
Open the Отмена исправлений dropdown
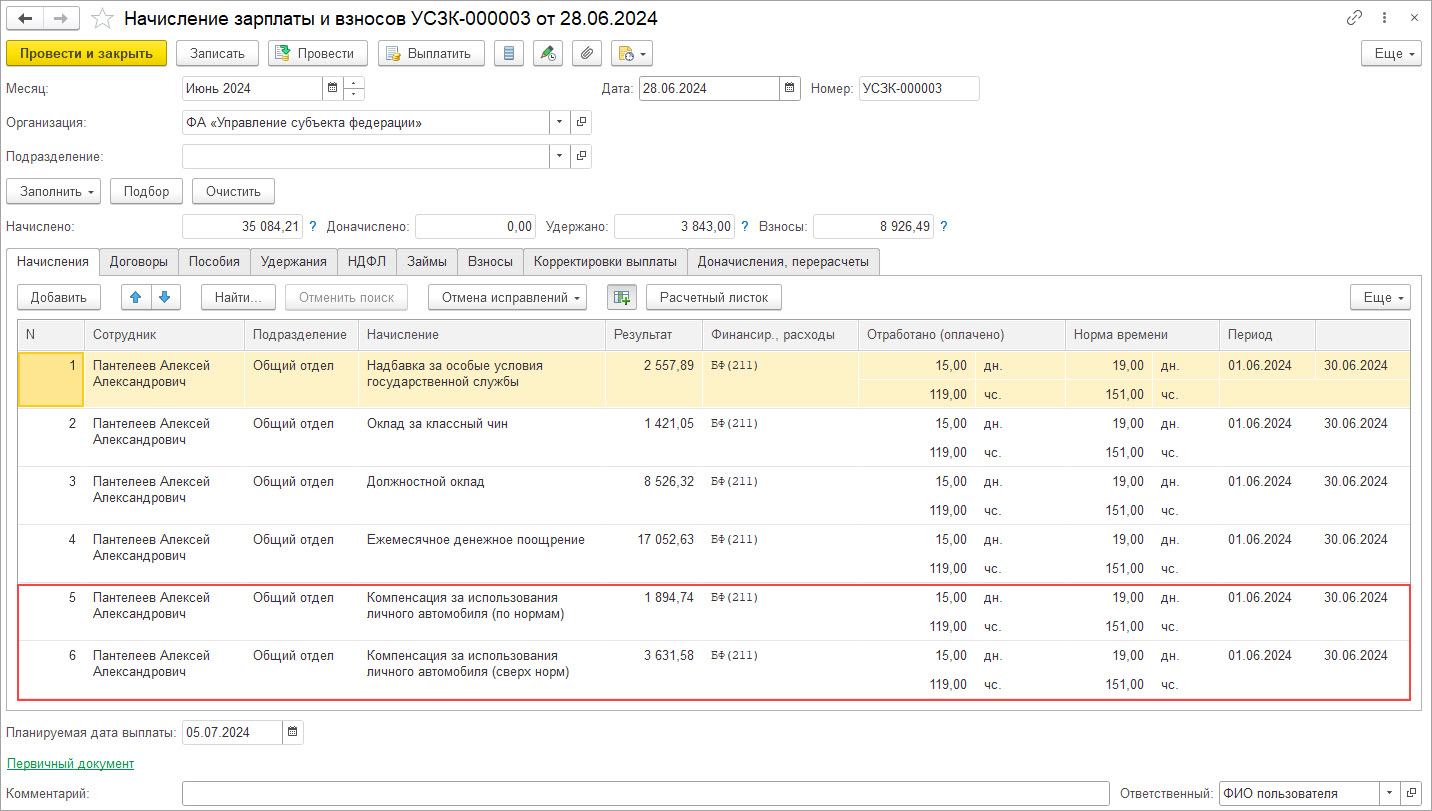click(507, 297)
